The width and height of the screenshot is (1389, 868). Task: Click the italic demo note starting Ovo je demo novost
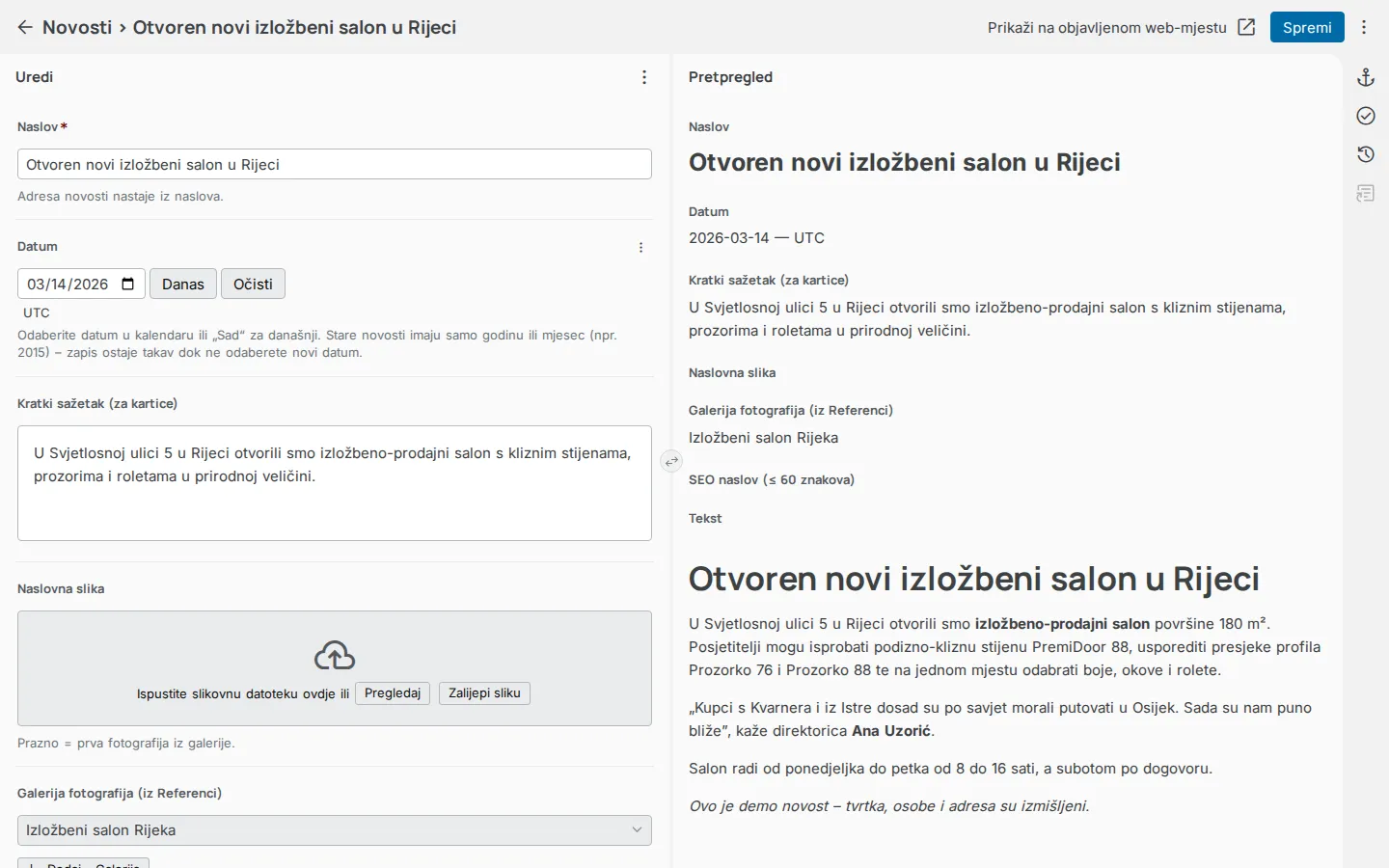point(889,806)
